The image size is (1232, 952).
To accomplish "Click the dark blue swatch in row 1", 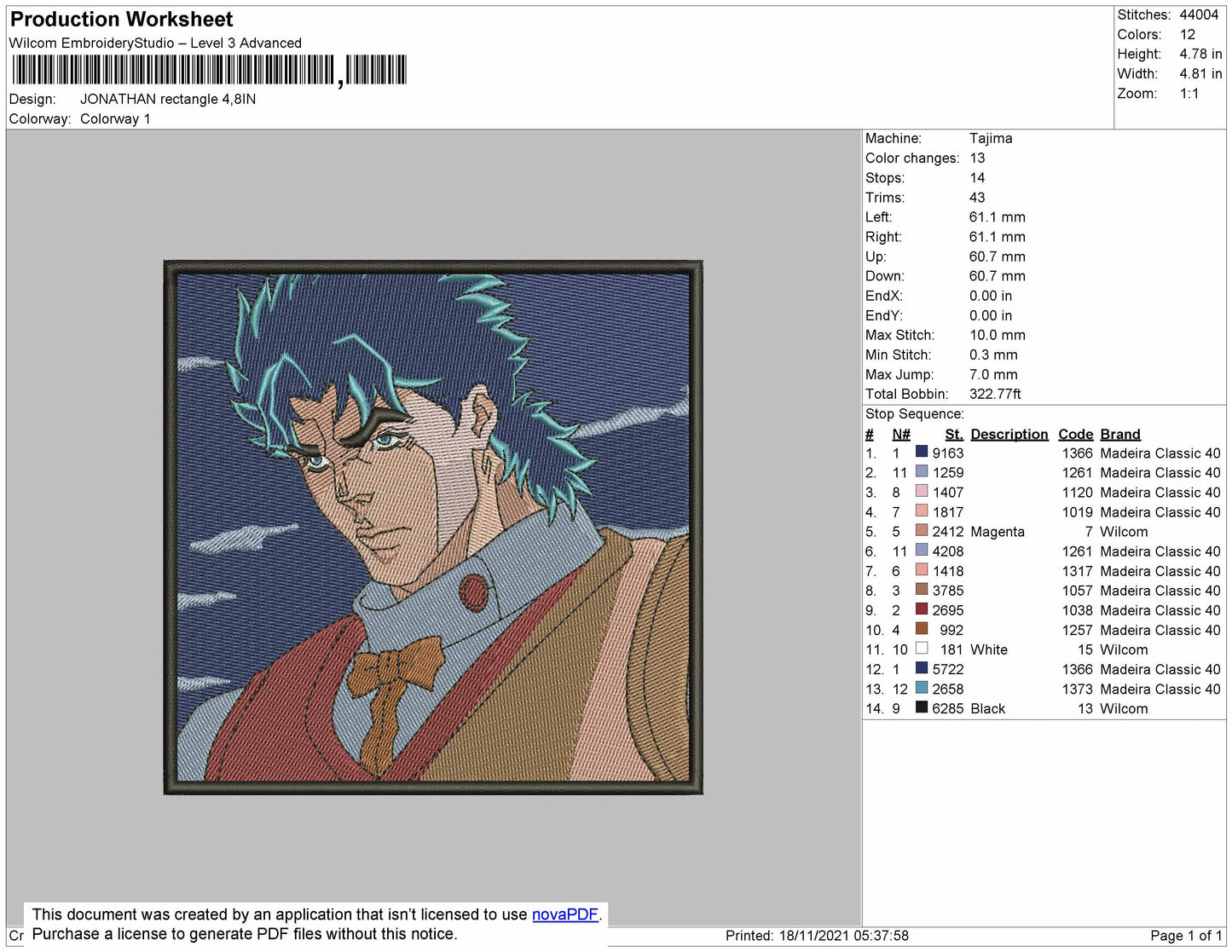I will (x=922, y=453).
